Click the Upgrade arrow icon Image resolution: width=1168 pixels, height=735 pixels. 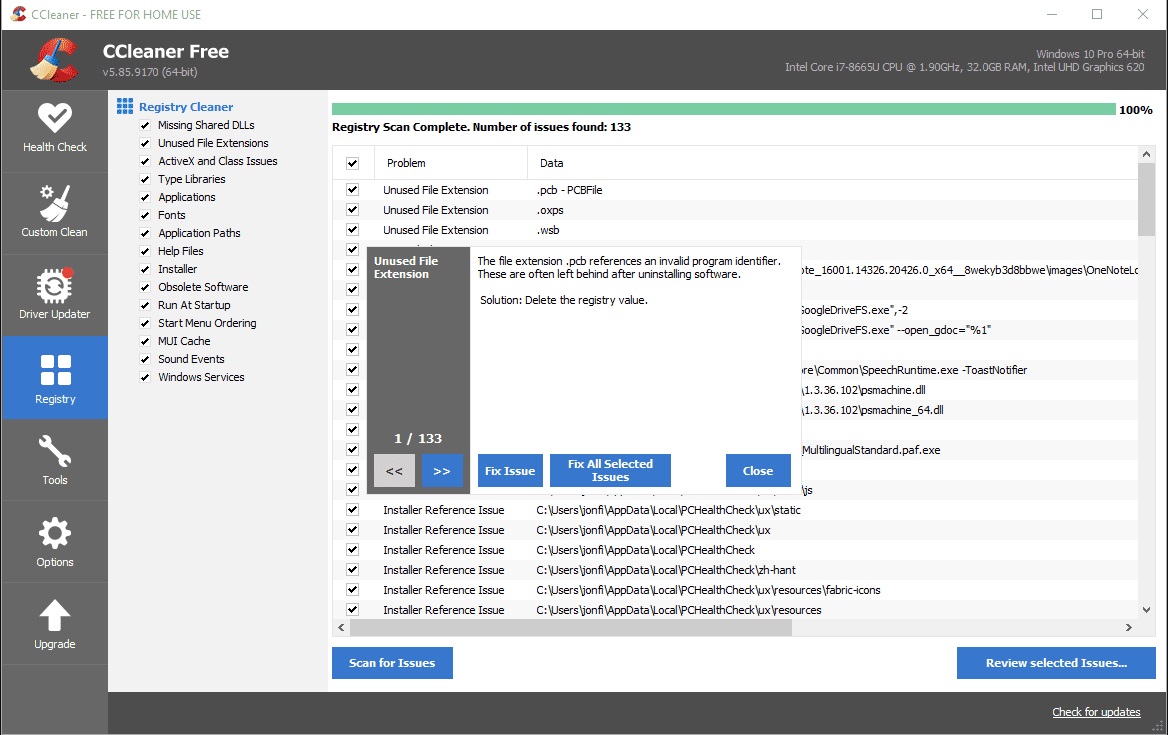(x=55, y=616)
